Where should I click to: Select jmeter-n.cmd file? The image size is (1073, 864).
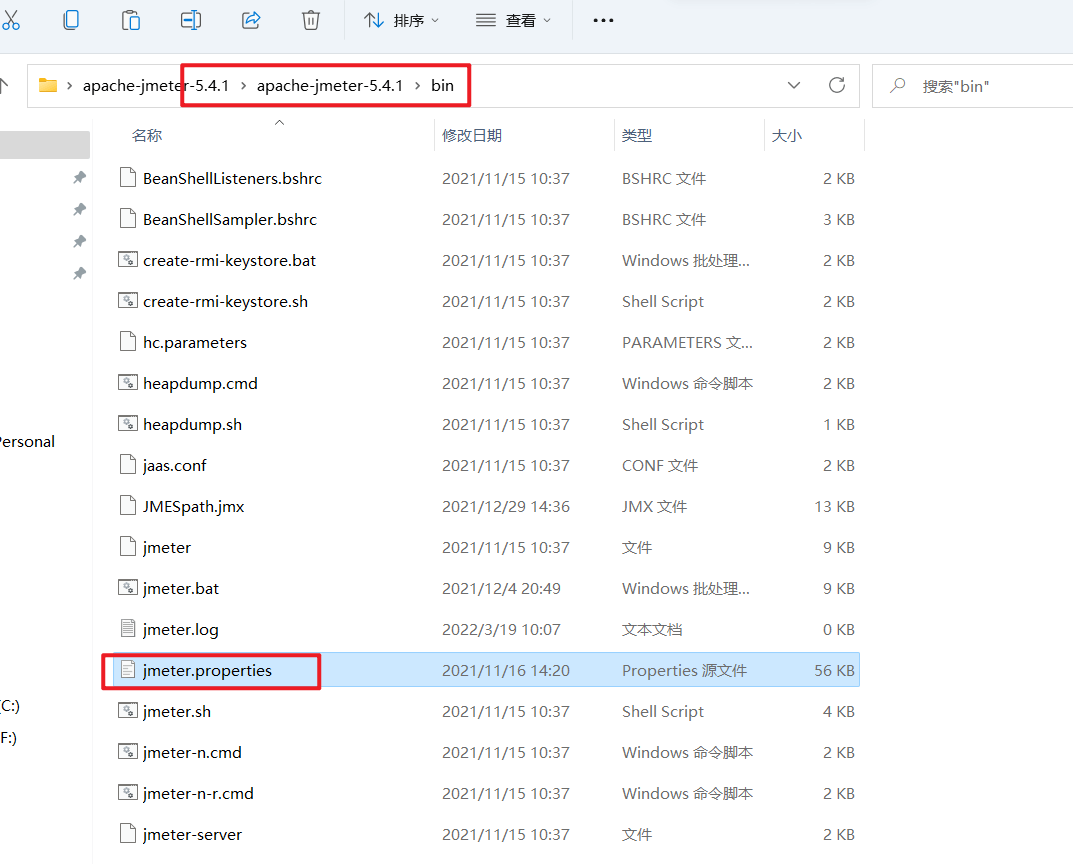click(192, 752)
